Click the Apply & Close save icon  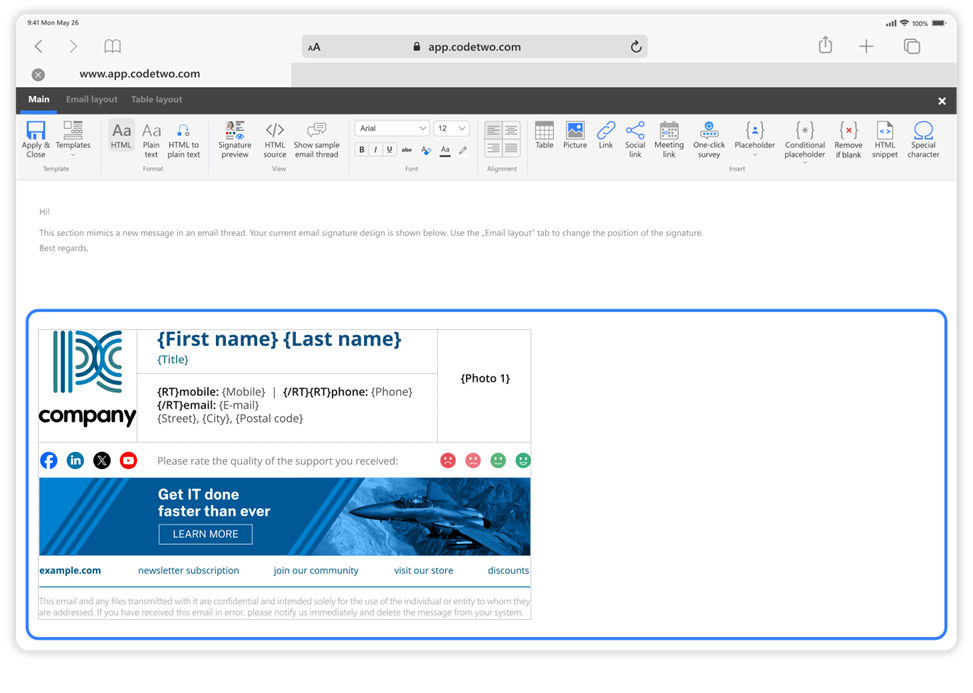36,131
